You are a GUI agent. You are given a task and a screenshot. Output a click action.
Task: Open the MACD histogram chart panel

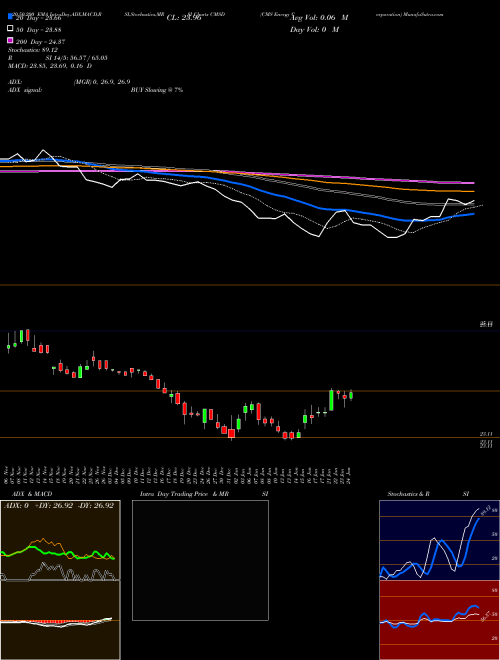(x=60, y=620)
